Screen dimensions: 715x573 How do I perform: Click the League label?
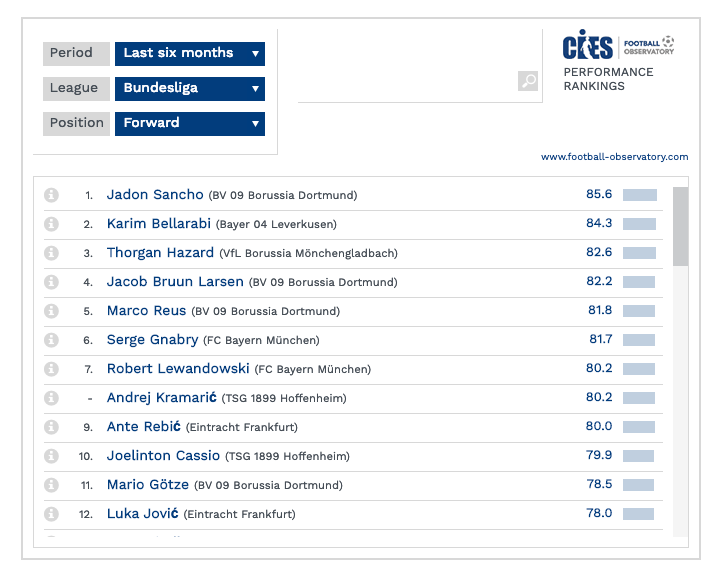76,88
